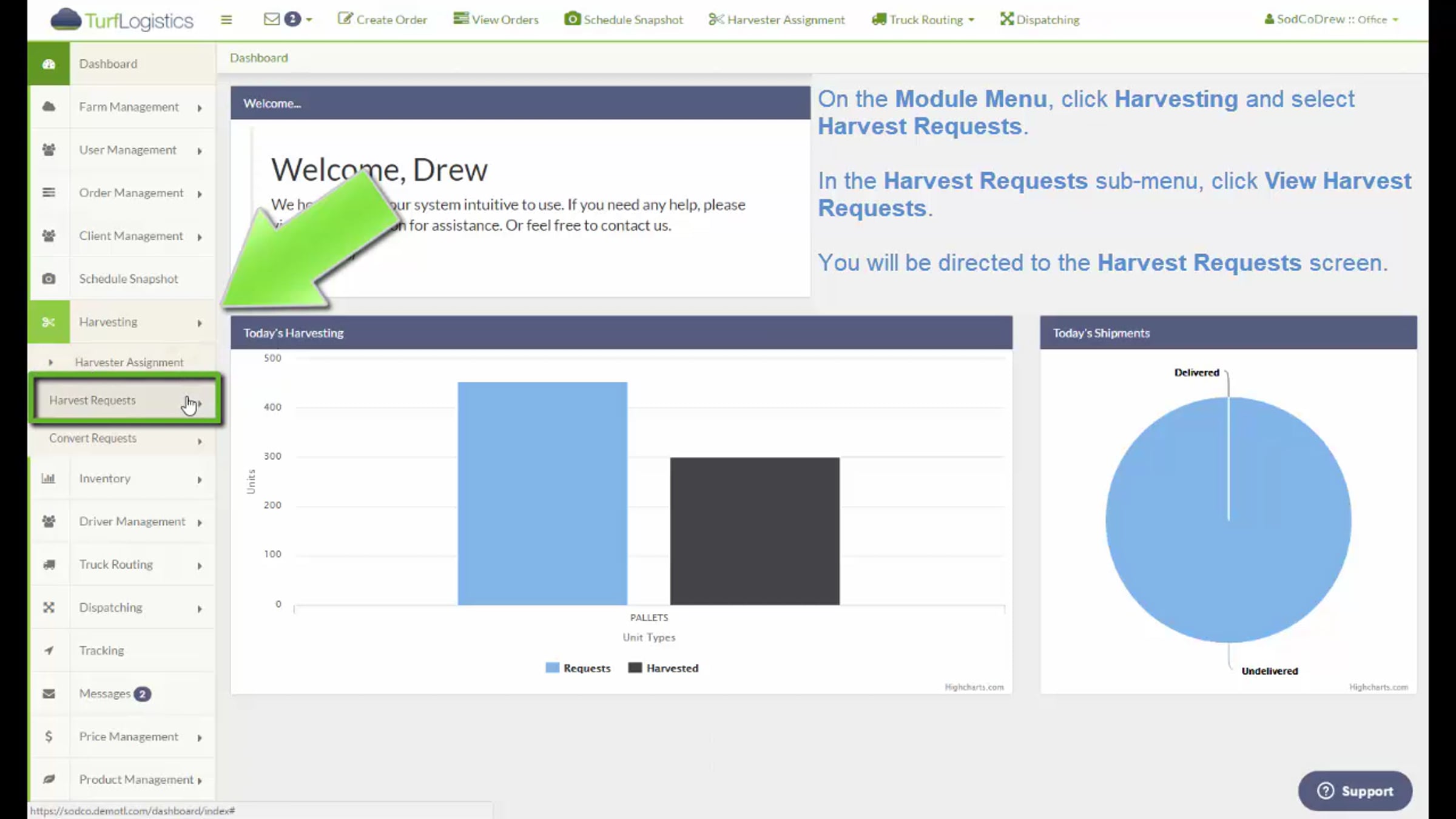Click the Inventory bar chart icon

pyautogui.click(x=49, y=479)
